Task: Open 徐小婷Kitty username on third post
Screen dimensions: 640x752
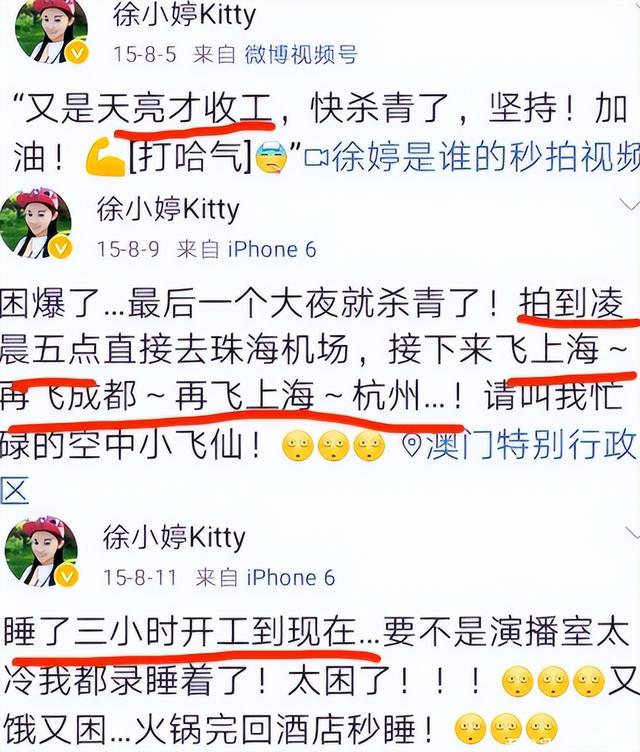Action: (x=174, y=536)
